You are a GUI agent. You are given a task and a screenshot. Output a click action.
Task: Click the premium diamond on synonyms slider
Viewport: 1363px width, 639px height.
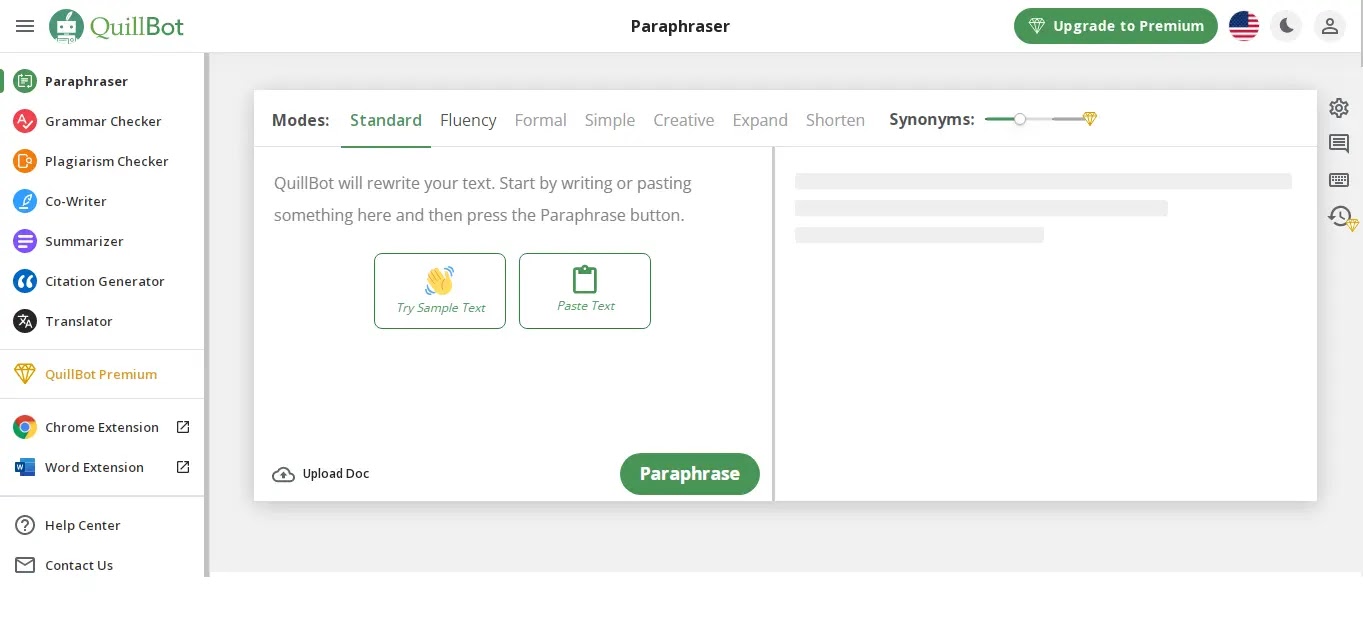tap(1090, 119)
